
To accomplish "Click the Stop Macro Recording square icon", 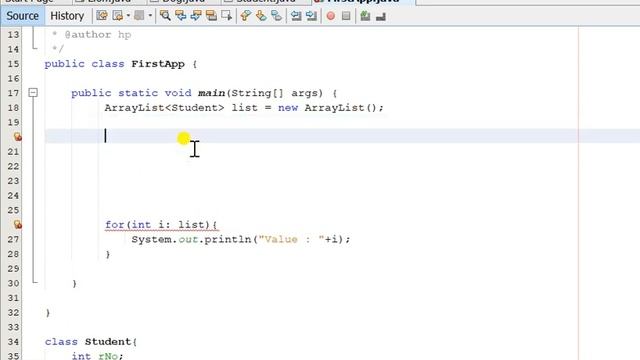I will pyautogui.click(x=346, y=16).
